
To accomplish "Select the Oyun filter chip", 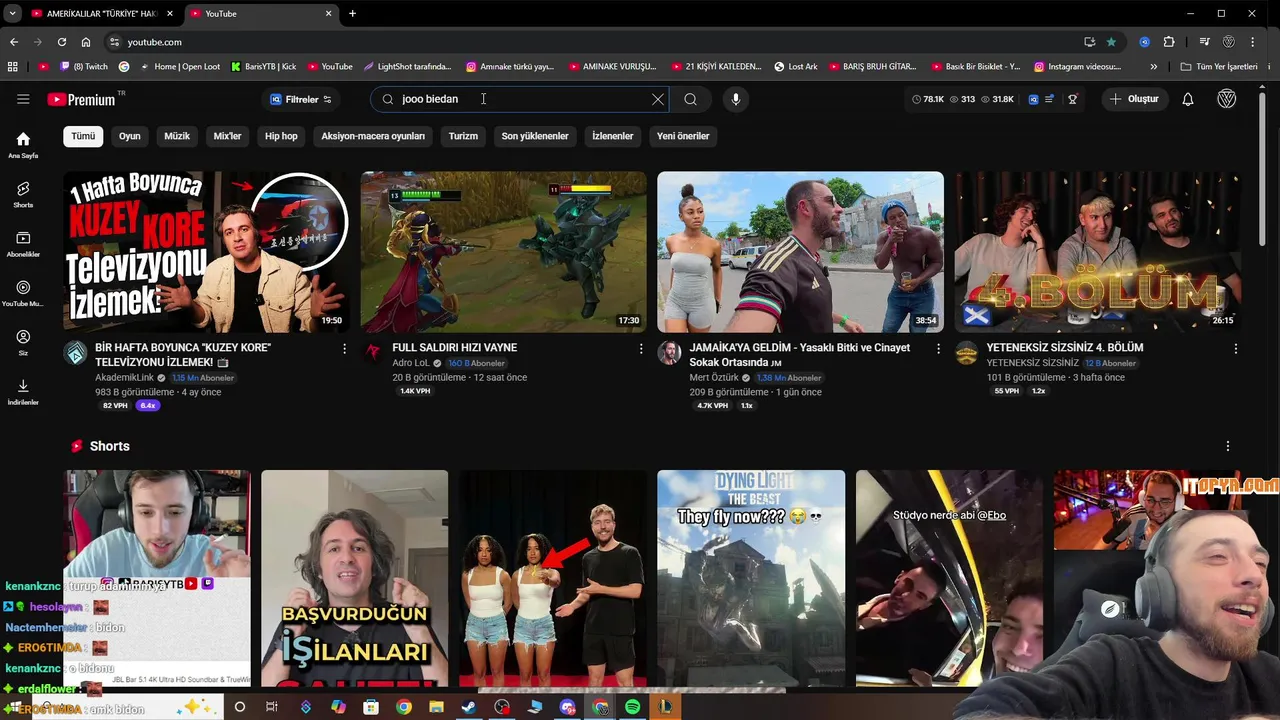I will pos(130,136).
